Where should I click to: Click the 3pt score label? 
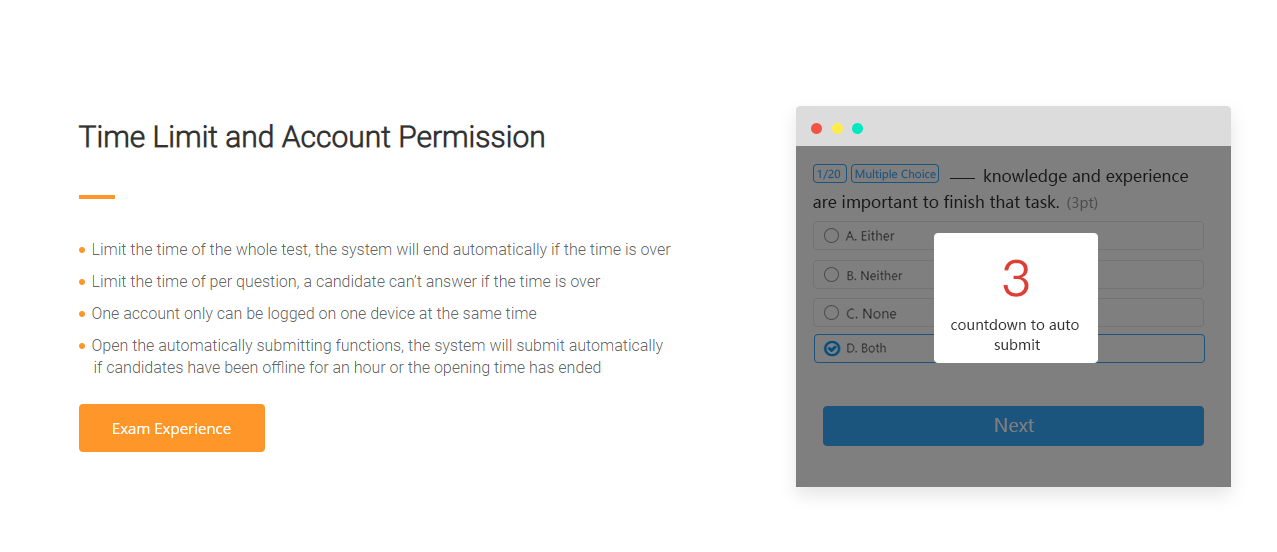pyautogui.click(x=1082, y=203)
